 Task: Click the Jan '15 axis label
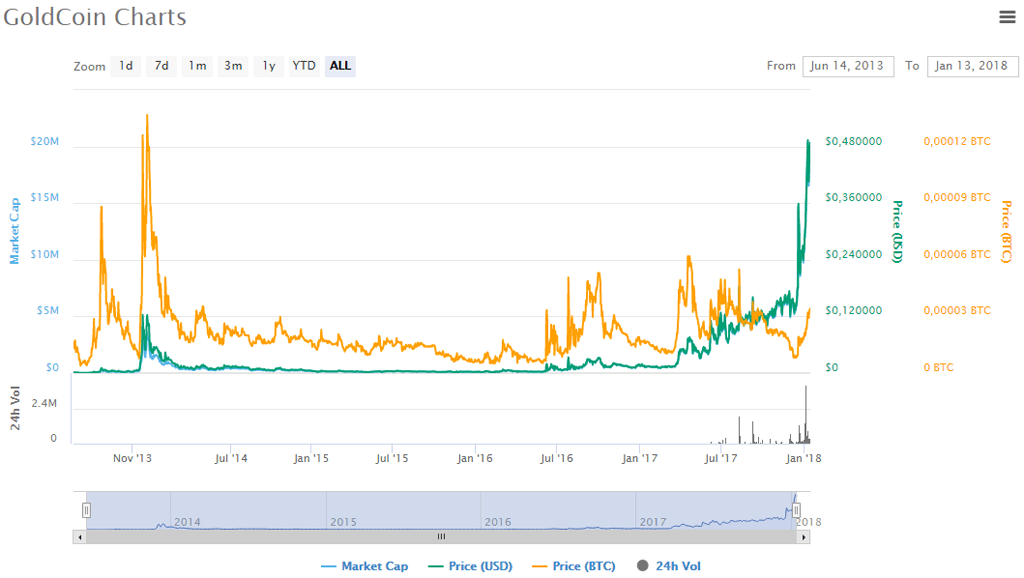312,458
